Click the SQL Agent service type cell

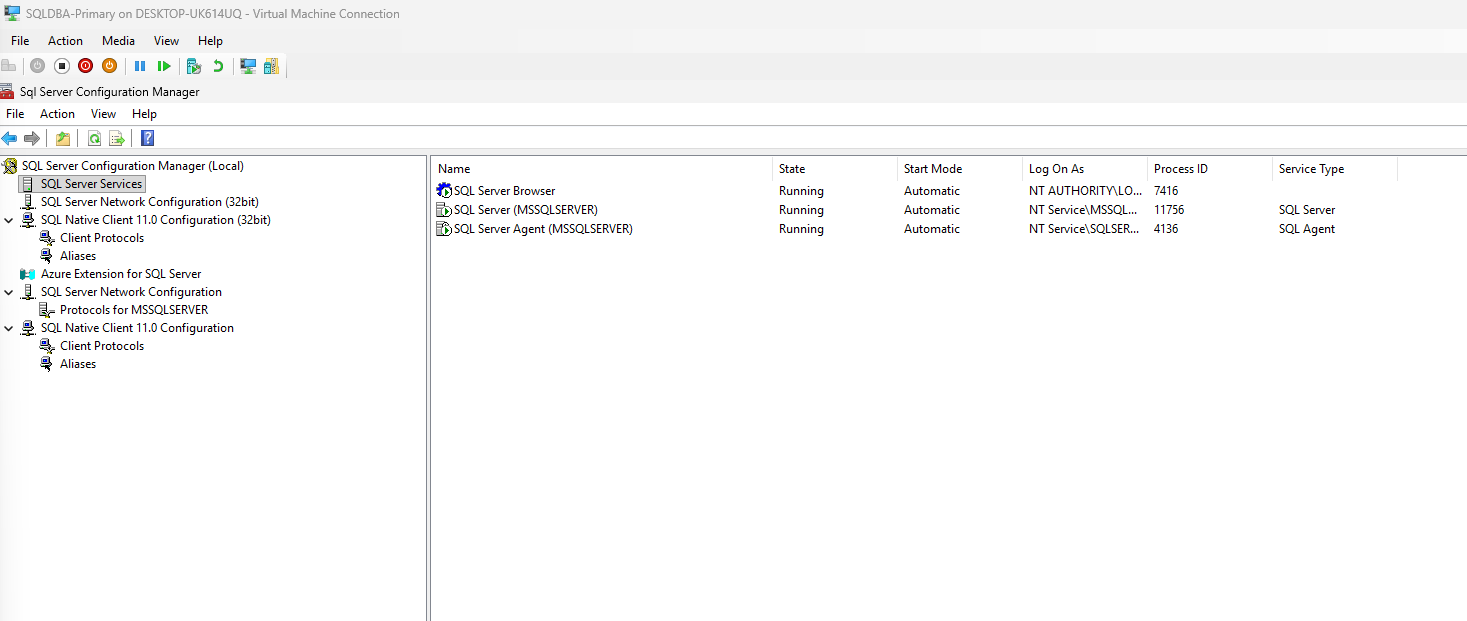(x=1307, y=229)
